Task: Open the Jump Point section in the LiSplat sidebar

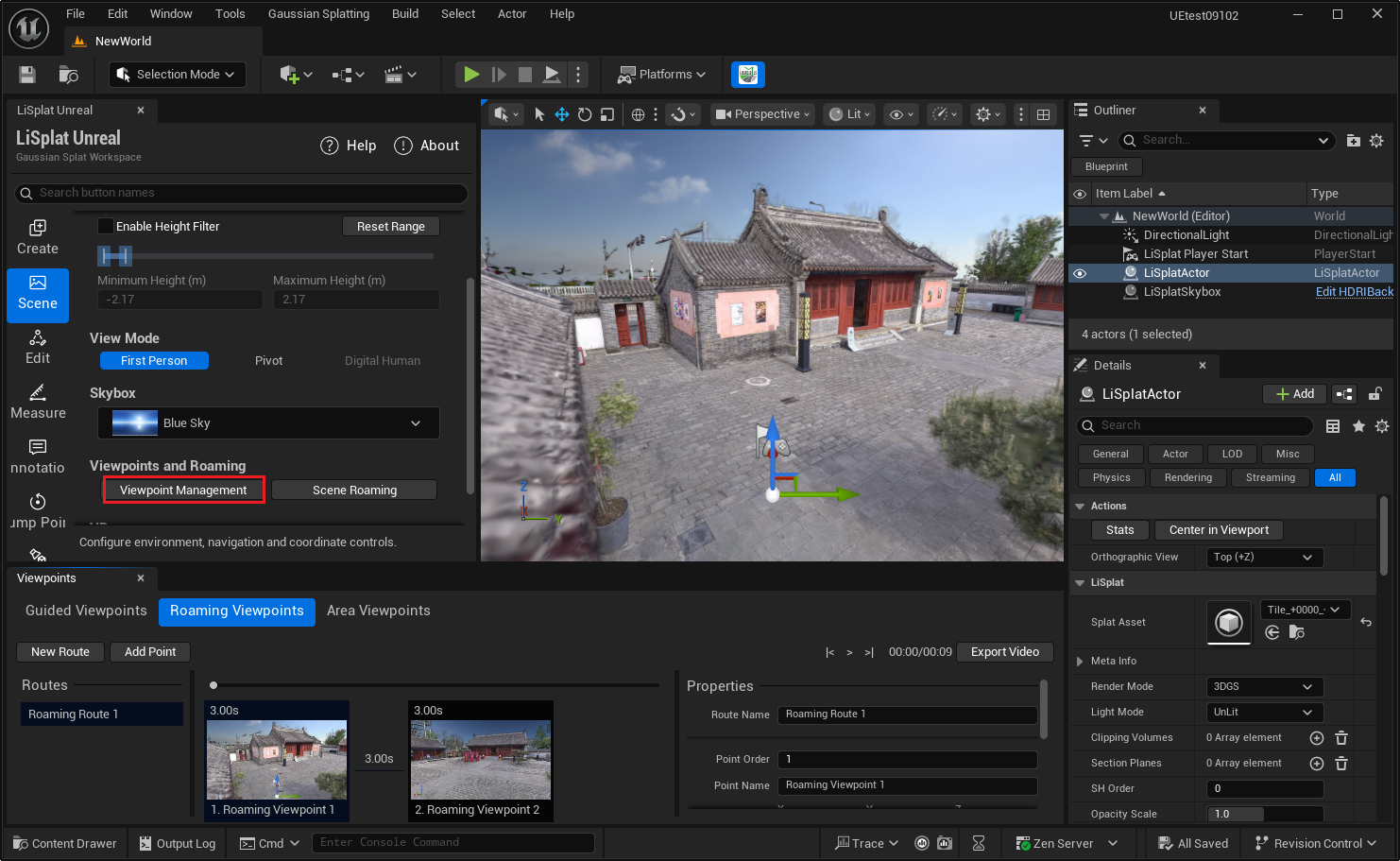Action: [x=38, y=511]
